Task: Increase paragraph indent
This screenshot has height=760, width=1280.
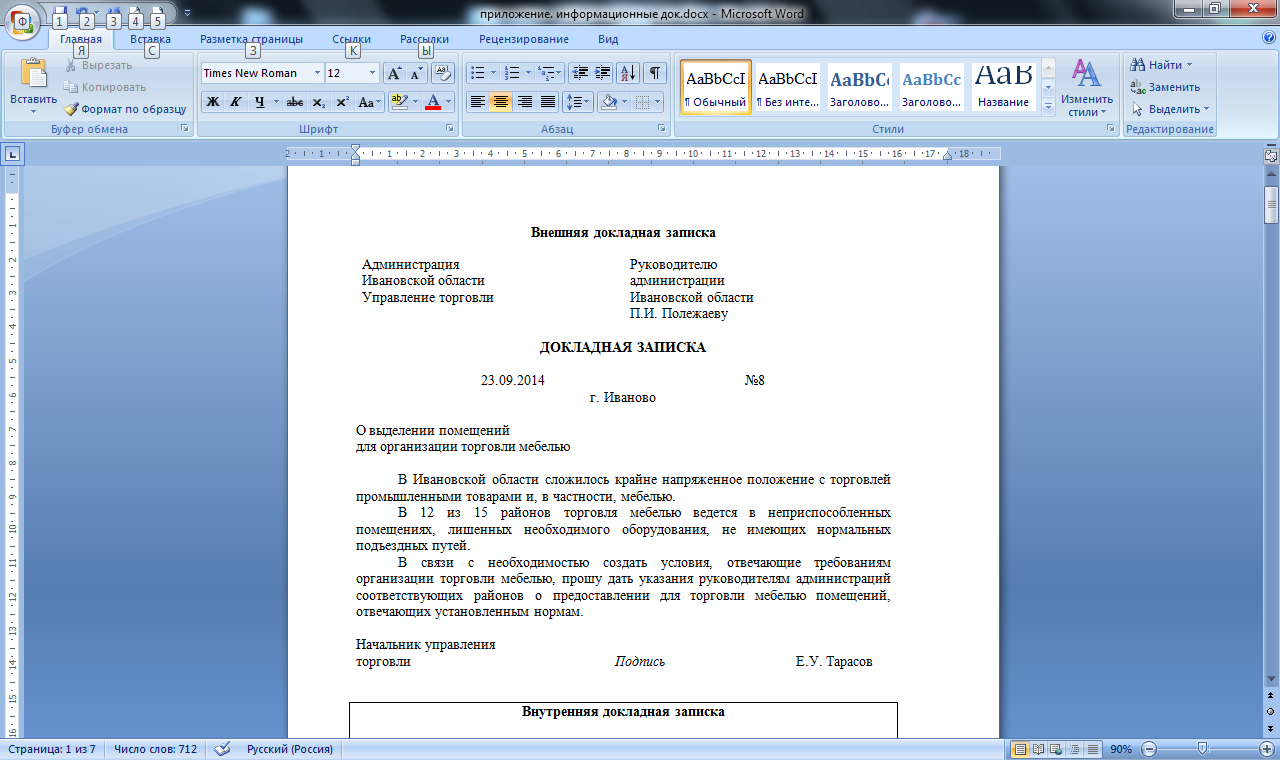Action: (603, 73)
